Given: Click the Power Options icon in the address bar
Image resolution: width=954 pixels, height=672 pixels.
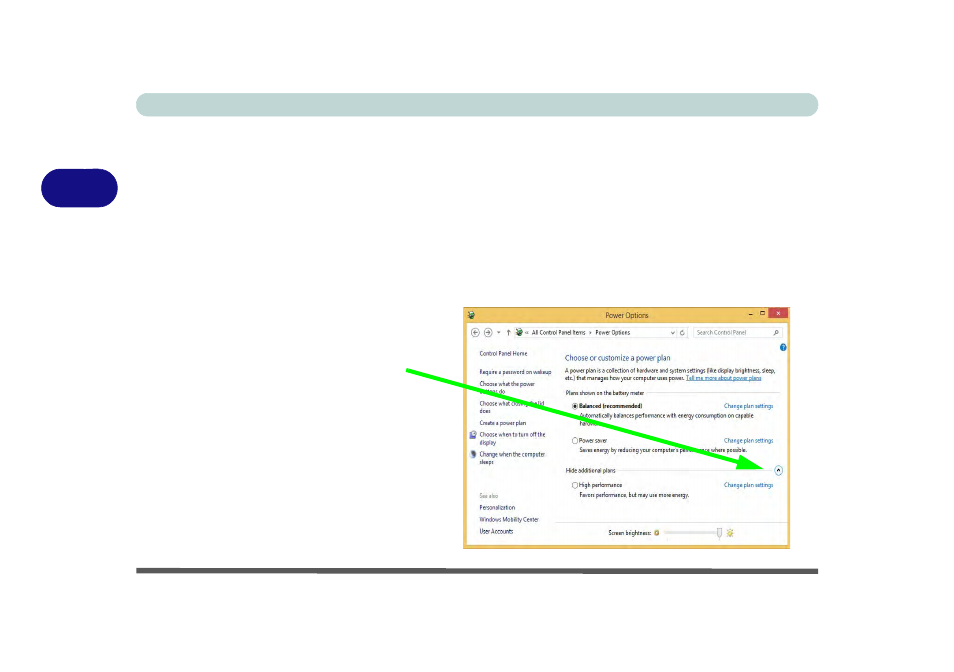Looking at the screenshot, I should [x=519, y=332].
